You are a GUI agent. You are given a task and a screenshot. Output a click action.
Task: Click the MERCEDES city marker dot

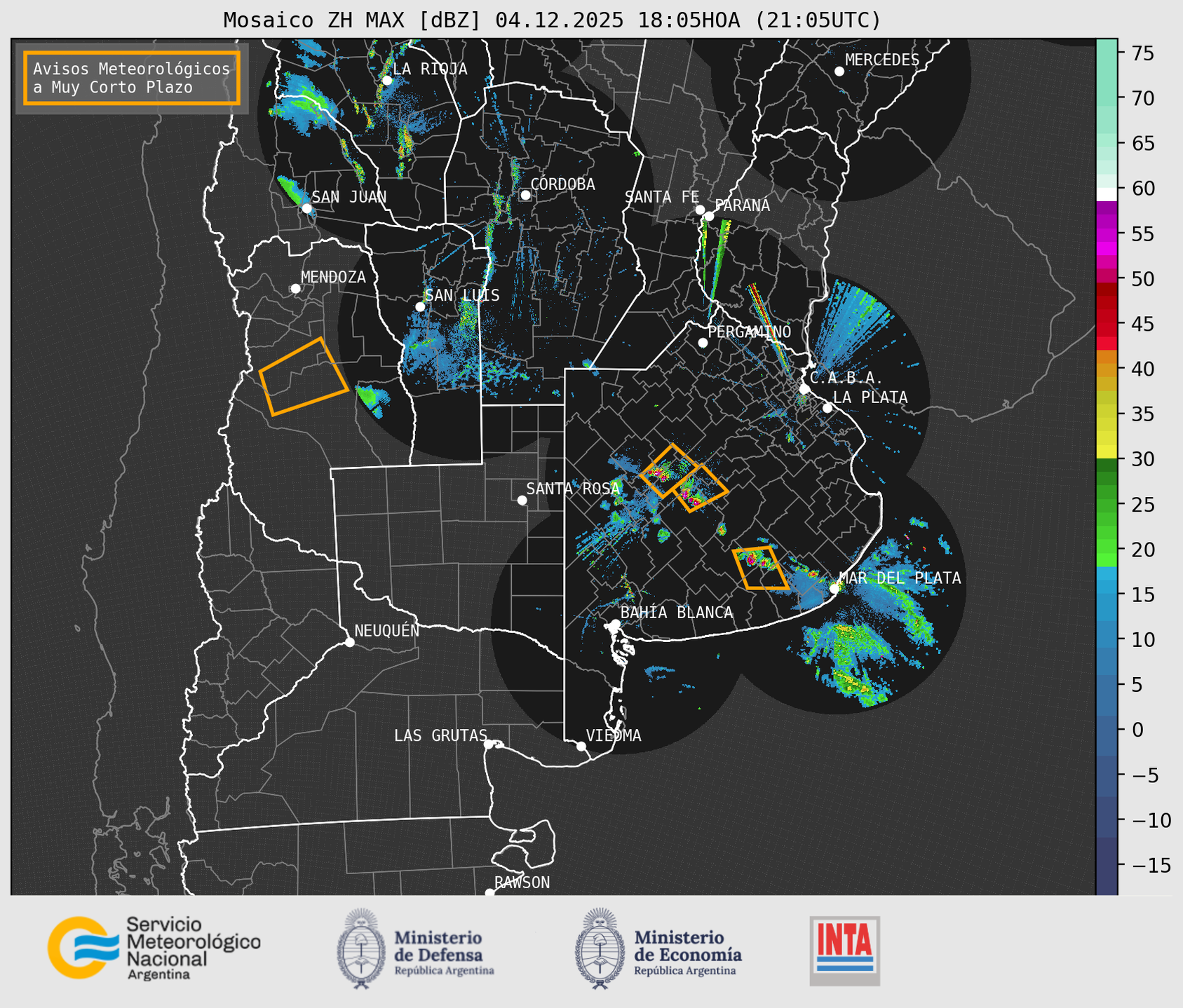[839, 71]
